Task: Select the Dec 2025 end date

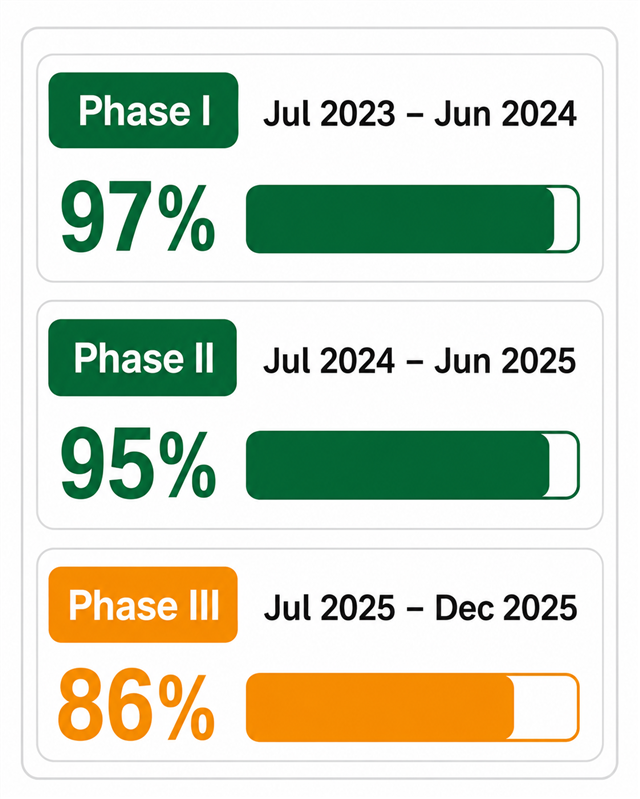Action: [505, 607]
